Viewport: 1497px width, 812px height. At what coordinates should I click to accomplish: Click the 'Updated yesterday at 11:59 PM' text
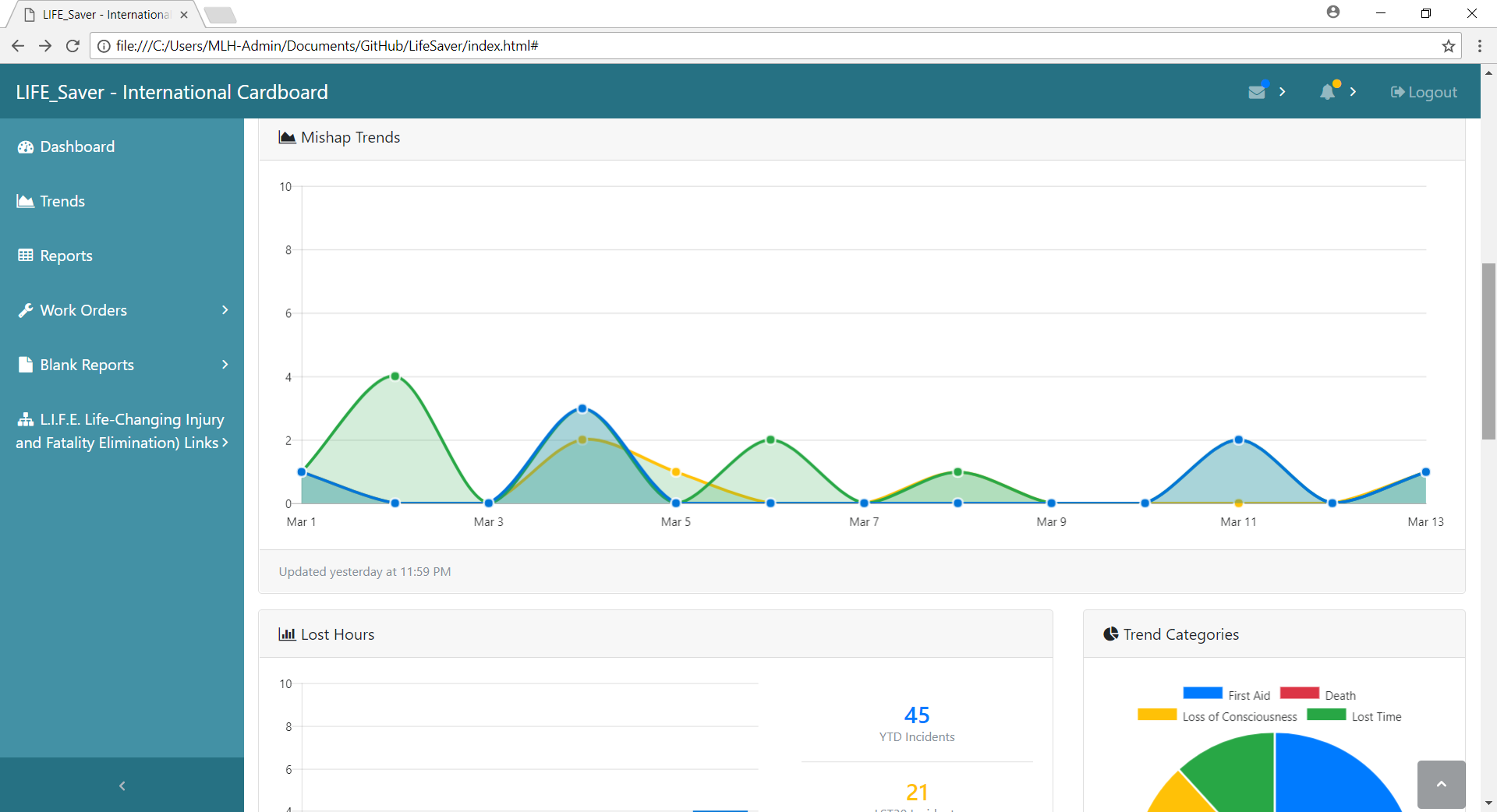coord(365,572)
